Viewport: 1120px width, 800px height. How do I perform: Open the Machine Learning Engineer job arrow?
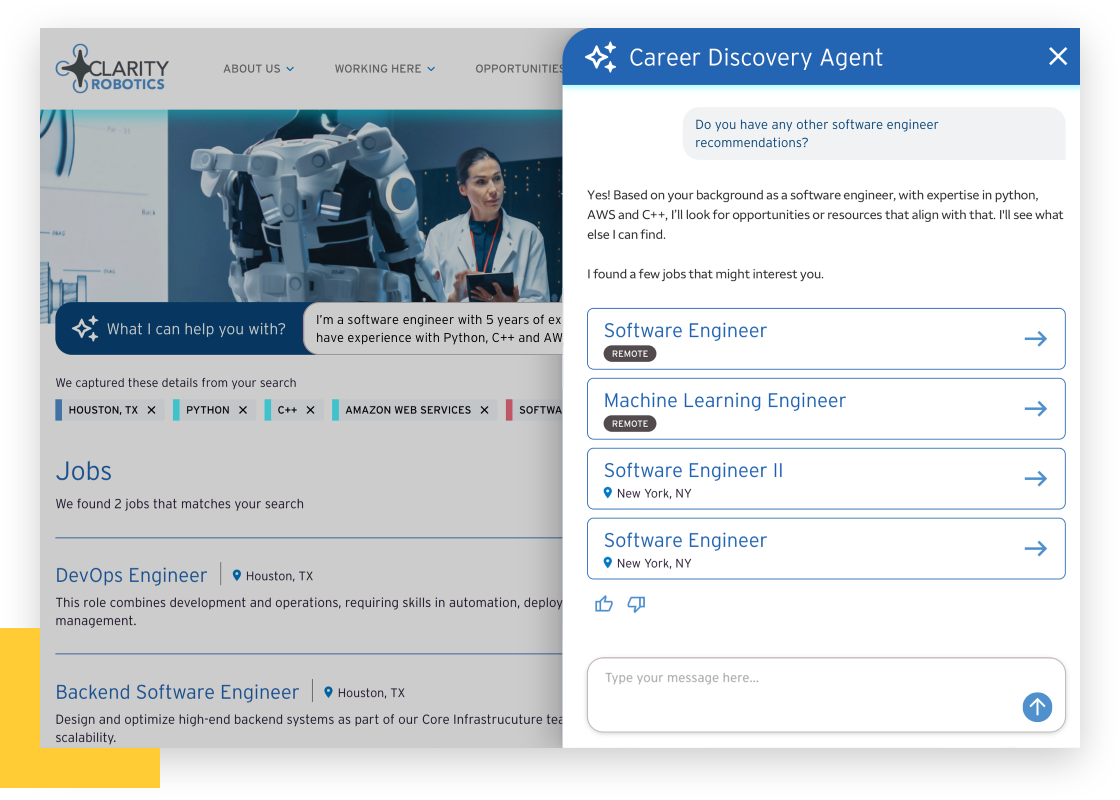(x=1036, y=409)
